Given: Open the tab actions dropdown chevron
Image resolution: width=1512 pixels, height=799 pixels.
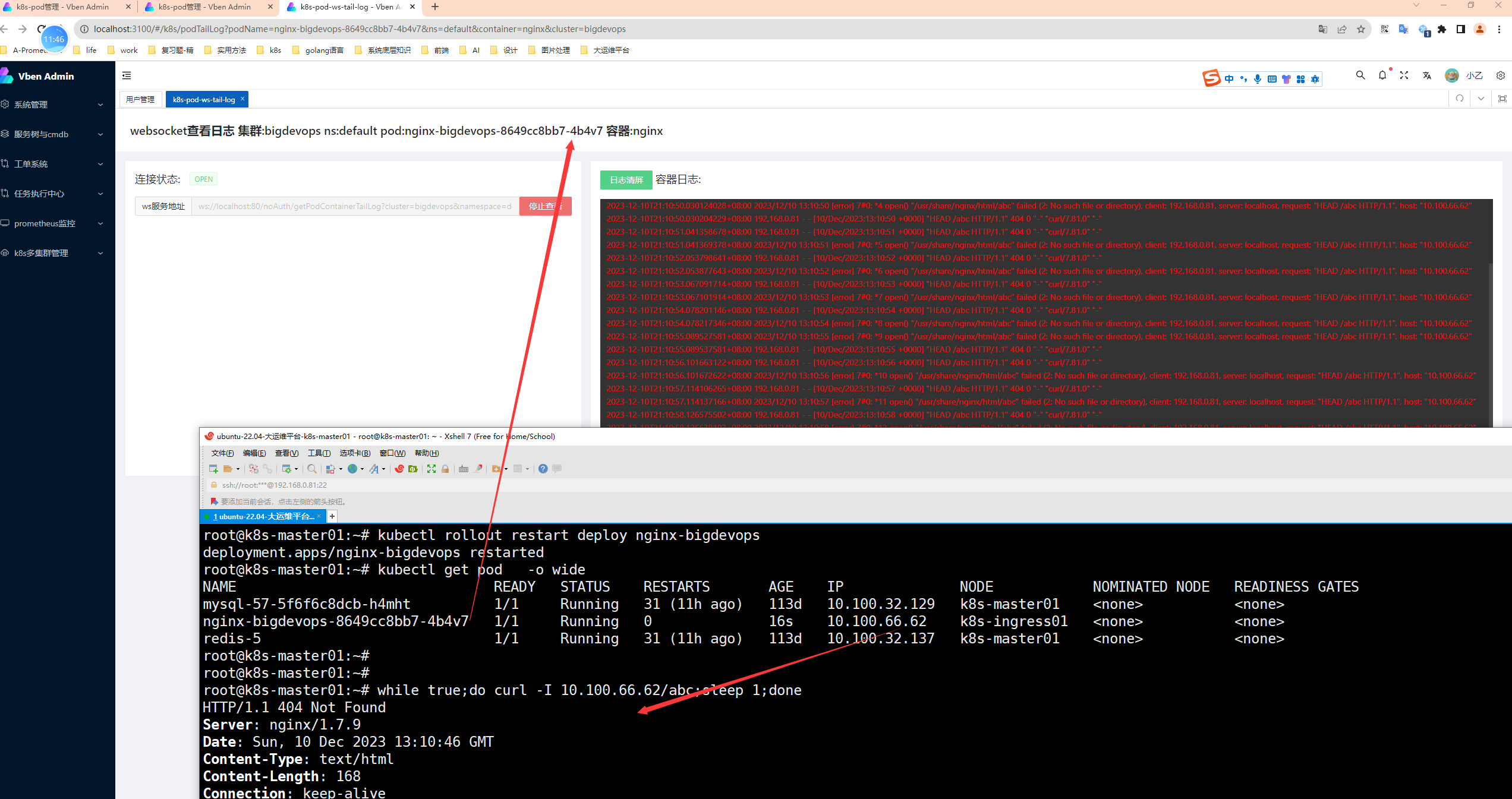Looking at the screenshot, I should 1481,99.
